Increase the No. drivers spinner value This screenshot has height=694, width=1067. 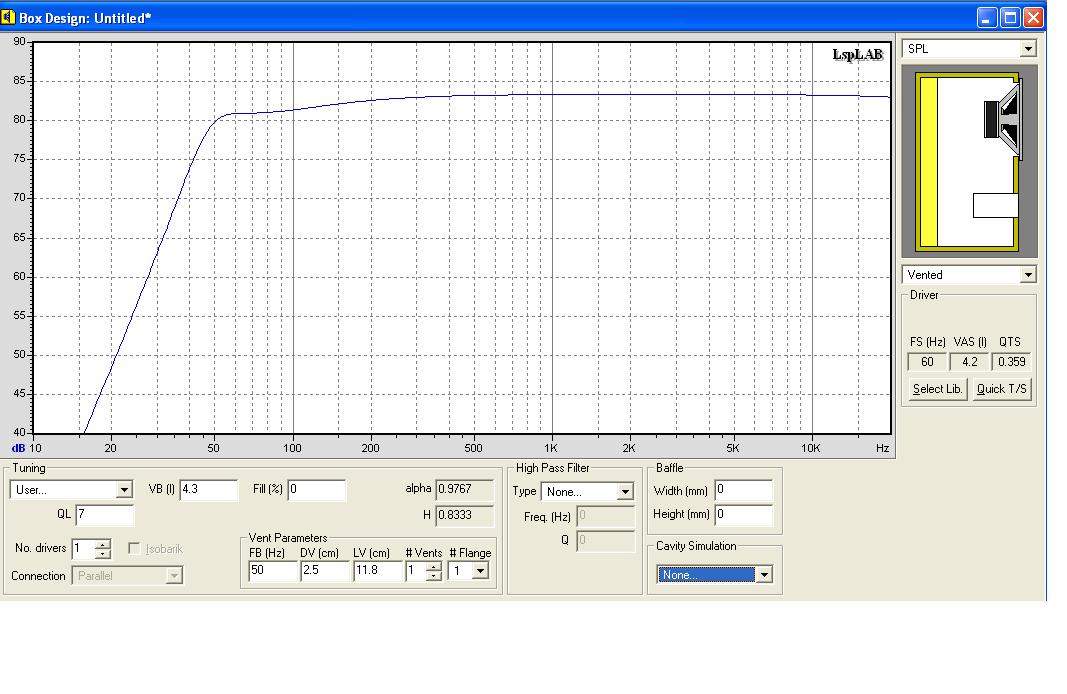pyautogui.click(x=103, y=545)
